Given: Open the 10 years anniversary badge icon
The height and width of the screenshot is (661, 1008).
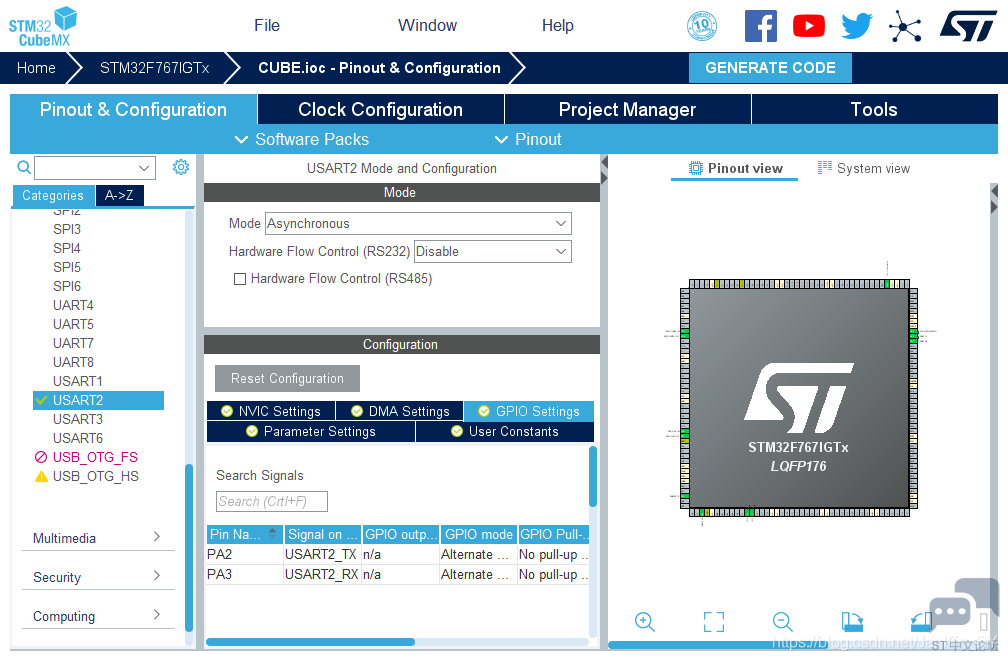Looking at the screenshot, I should pos(702,26).
